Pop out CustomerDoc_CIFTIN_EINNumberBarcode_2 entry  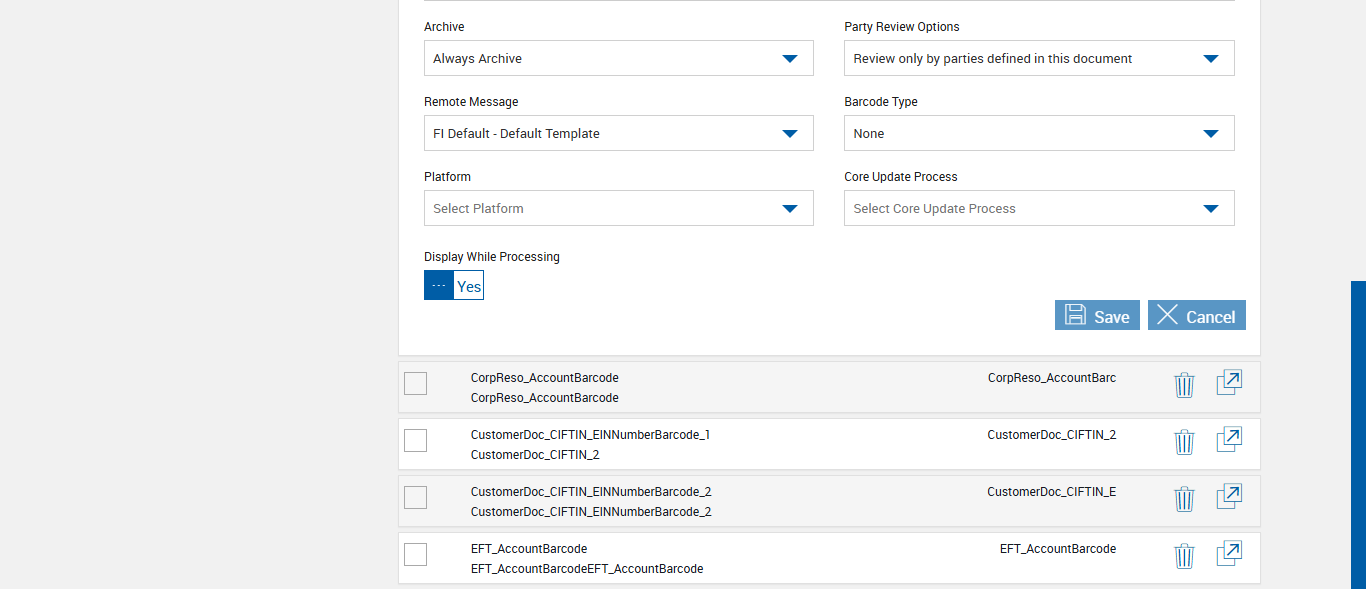[1229, 497]
